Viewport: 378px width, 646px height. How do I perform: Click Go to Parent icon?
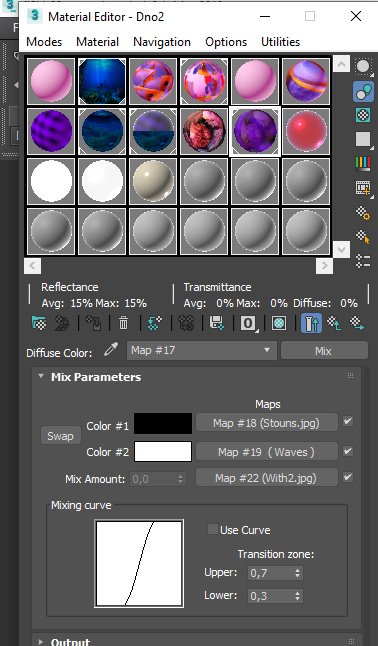[334, 323]
